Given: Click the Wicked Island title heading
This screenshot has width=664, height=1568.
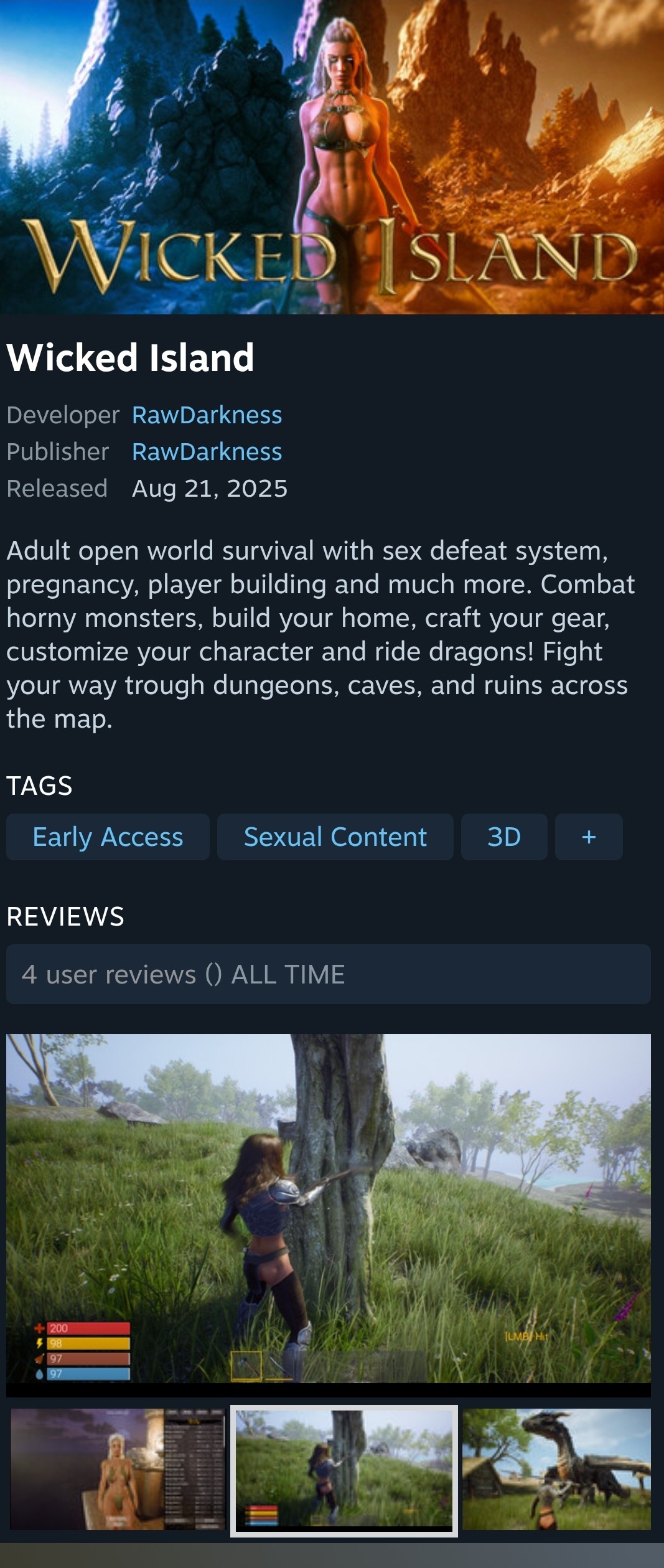Looking at the screenshot, I should coord(130,358).
